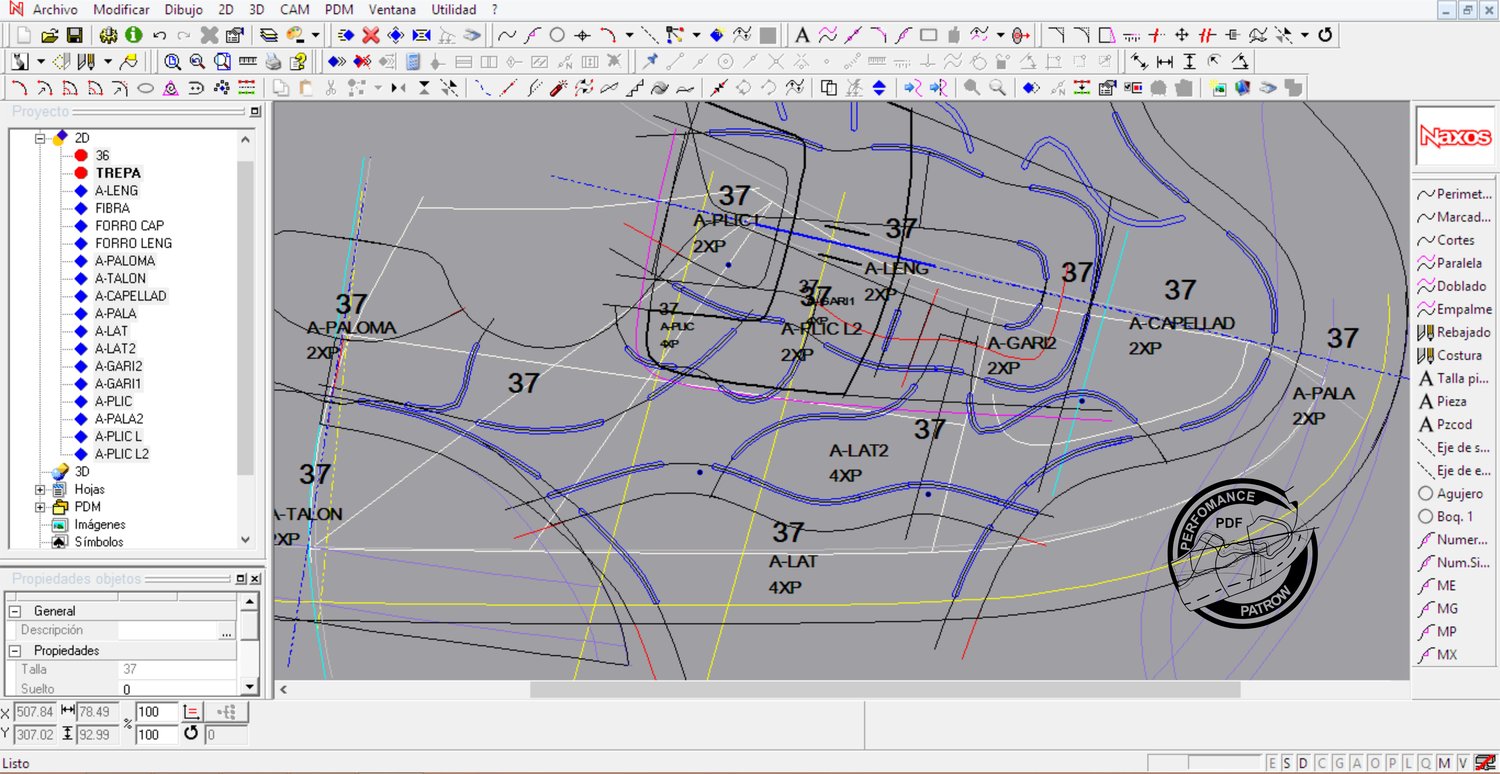Collapse the General properties section

click(x=15, y=611)
